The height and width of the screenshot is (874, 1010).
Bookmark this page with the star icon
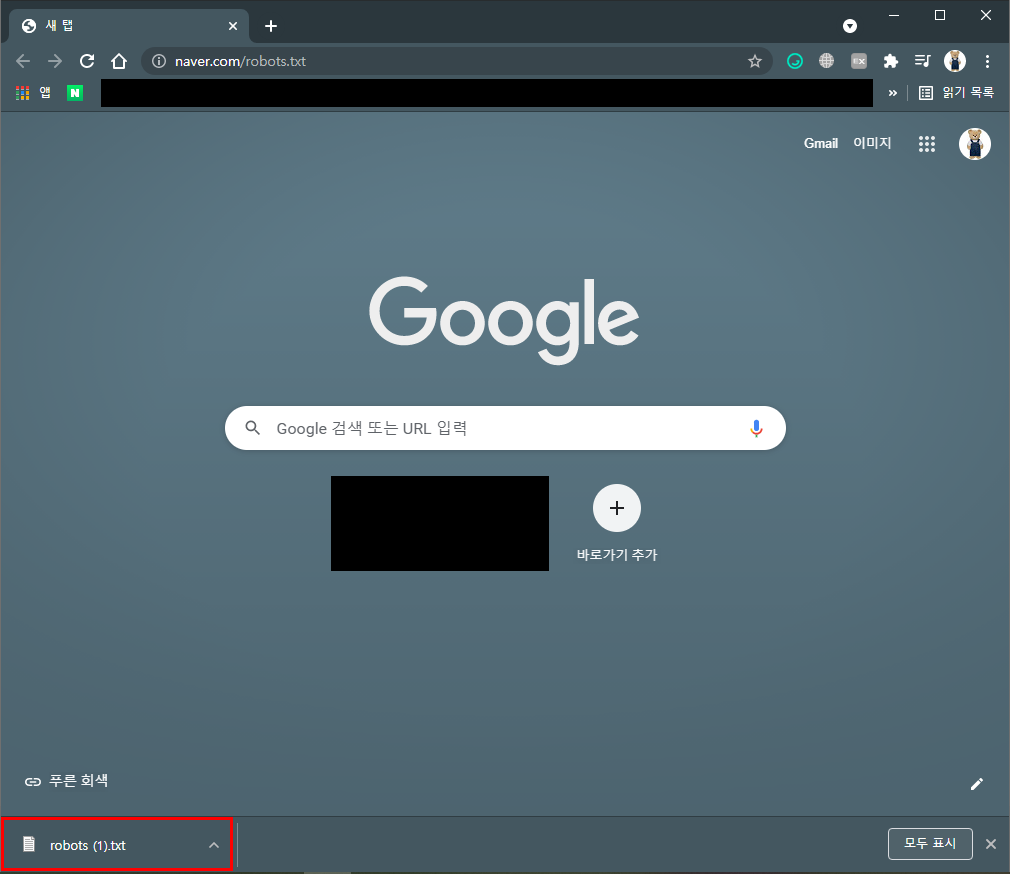755,61
